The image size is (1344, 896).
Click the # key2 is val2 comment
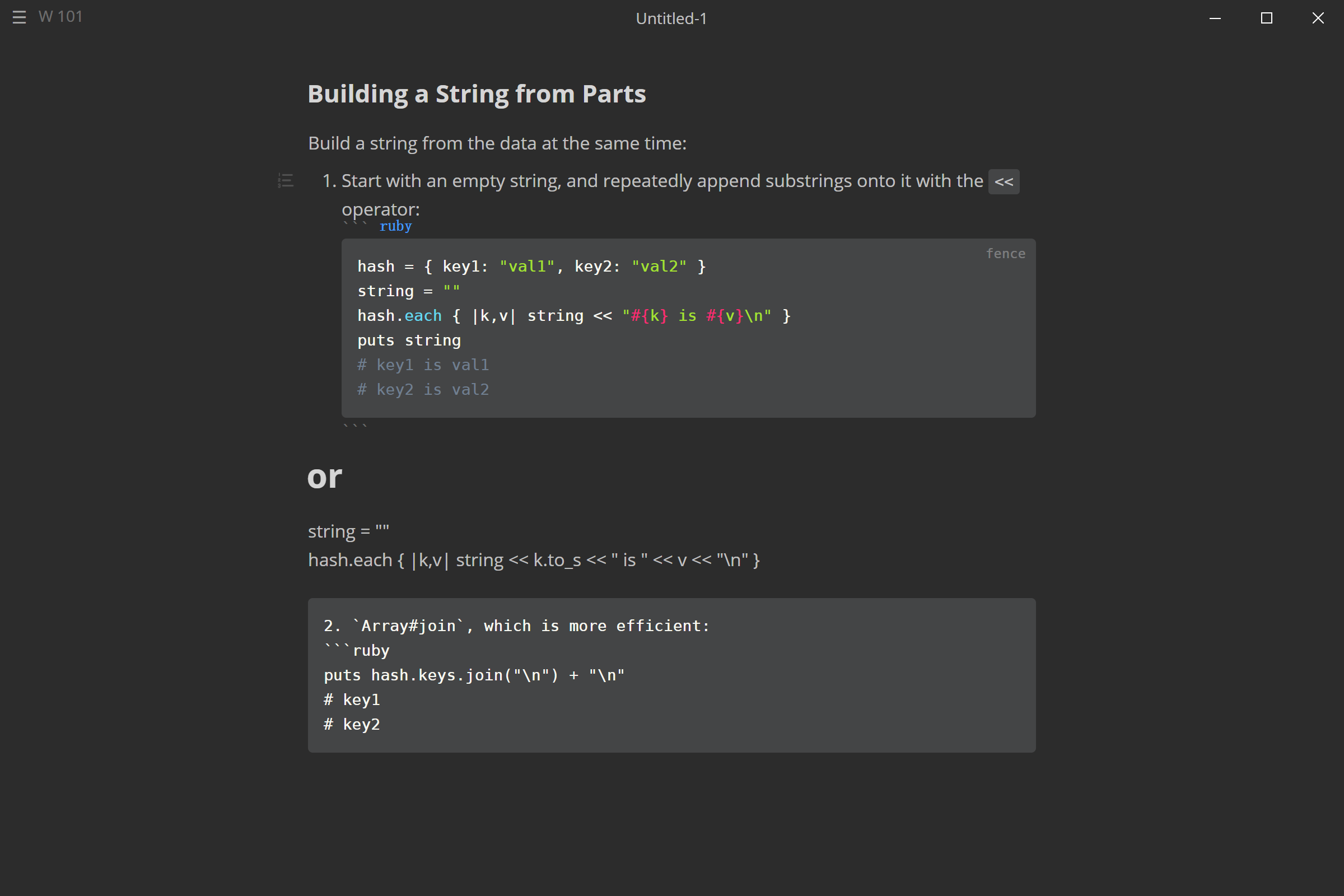(423, 389)
